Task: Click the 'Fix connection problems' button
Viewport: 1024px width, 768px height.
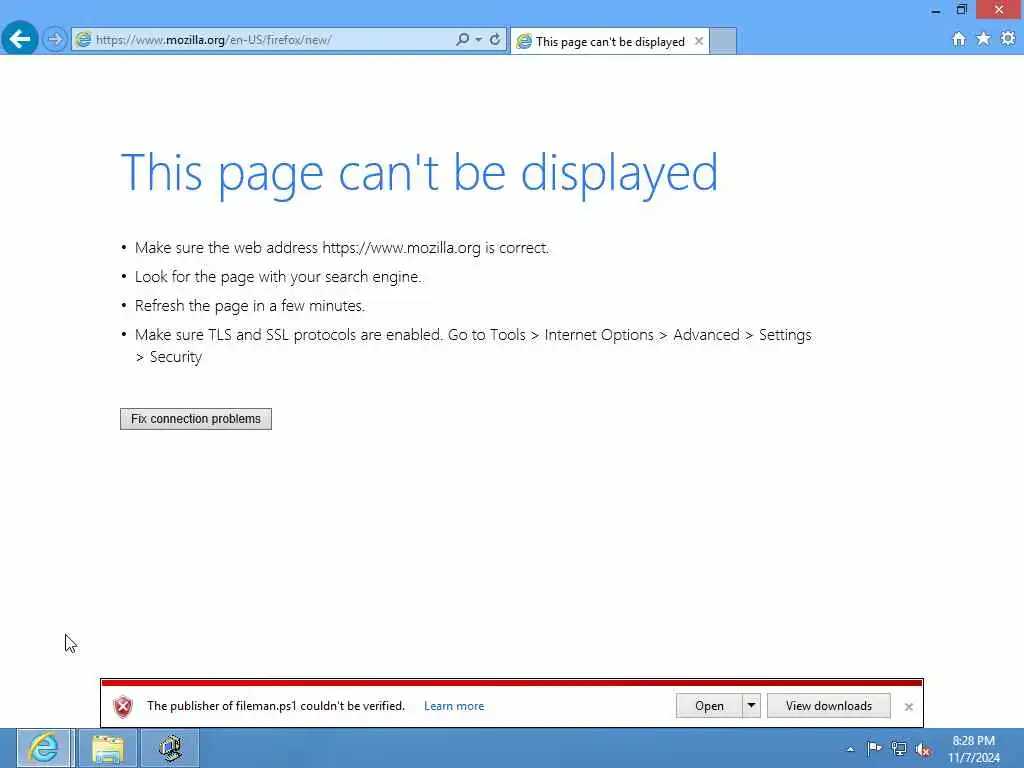Action: [x=196, y=419]
